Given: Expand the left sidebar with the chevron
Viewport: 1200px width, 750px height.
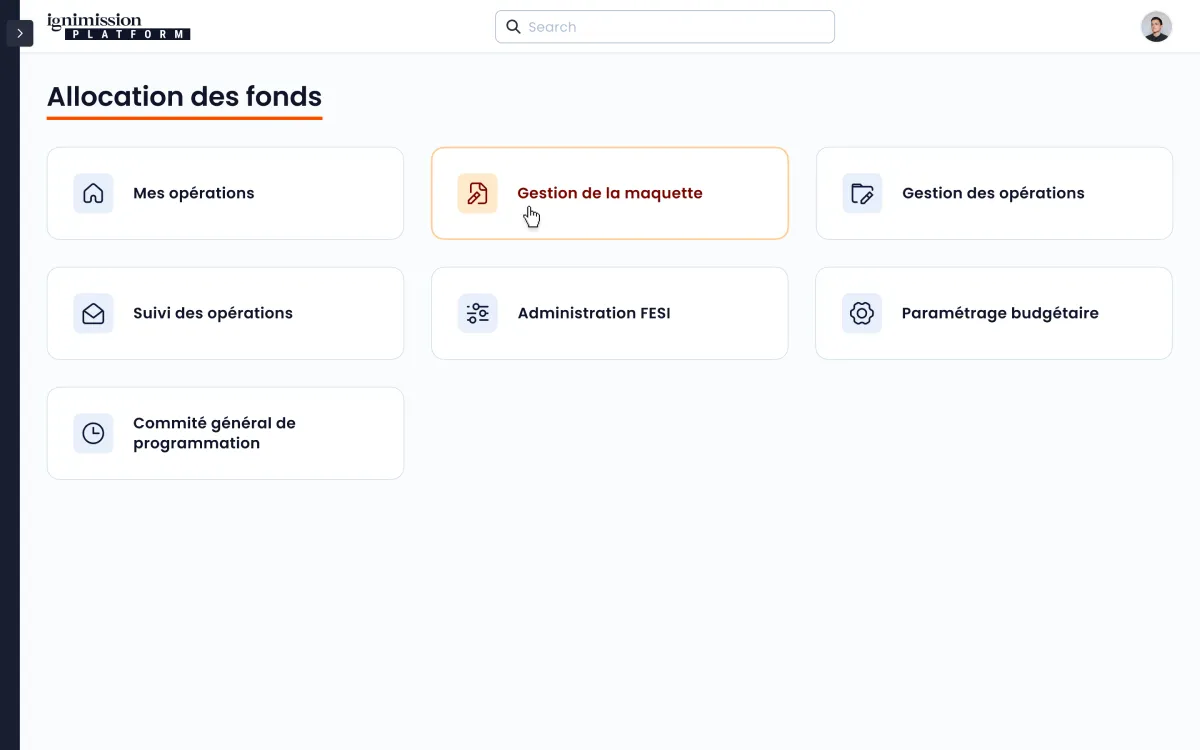Looking at the screenshot, I should pyautogui.click(x=20, y=33).
